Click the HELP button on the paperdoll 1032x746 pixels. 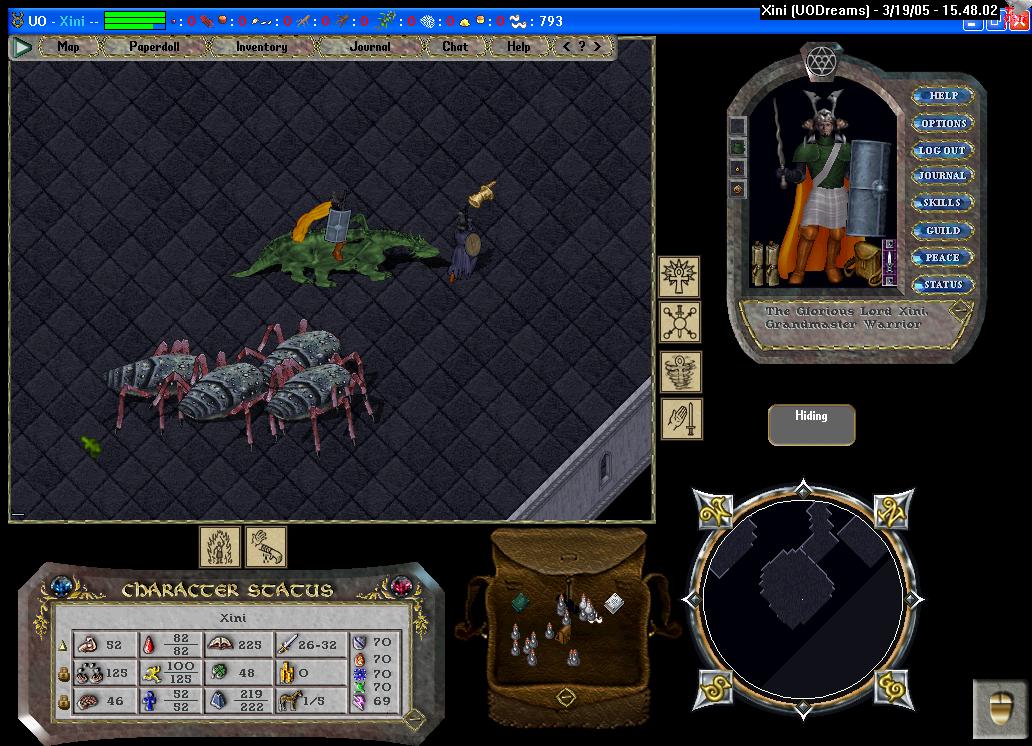point(943,95)
